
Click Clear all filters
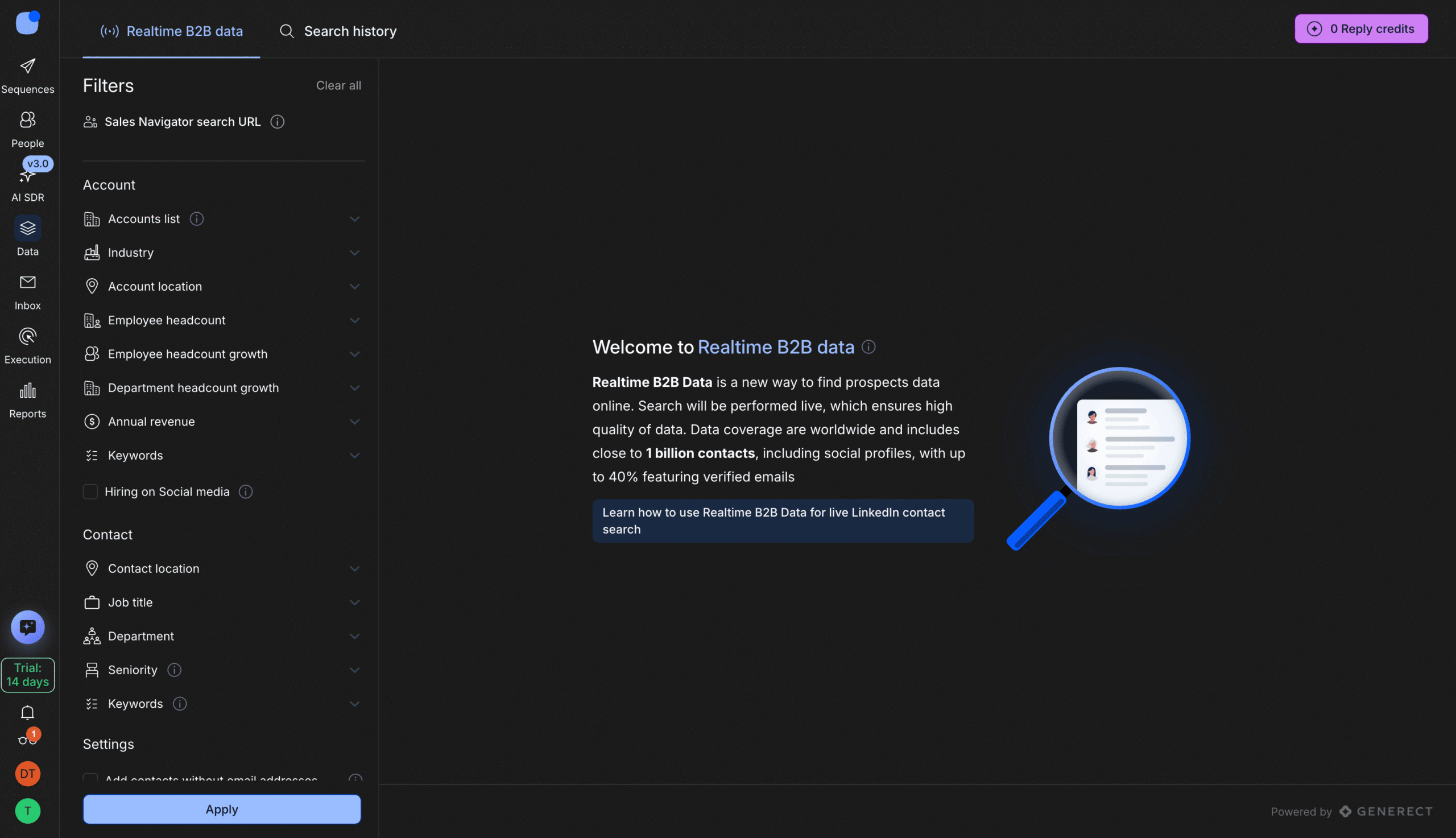click(338, 85)
